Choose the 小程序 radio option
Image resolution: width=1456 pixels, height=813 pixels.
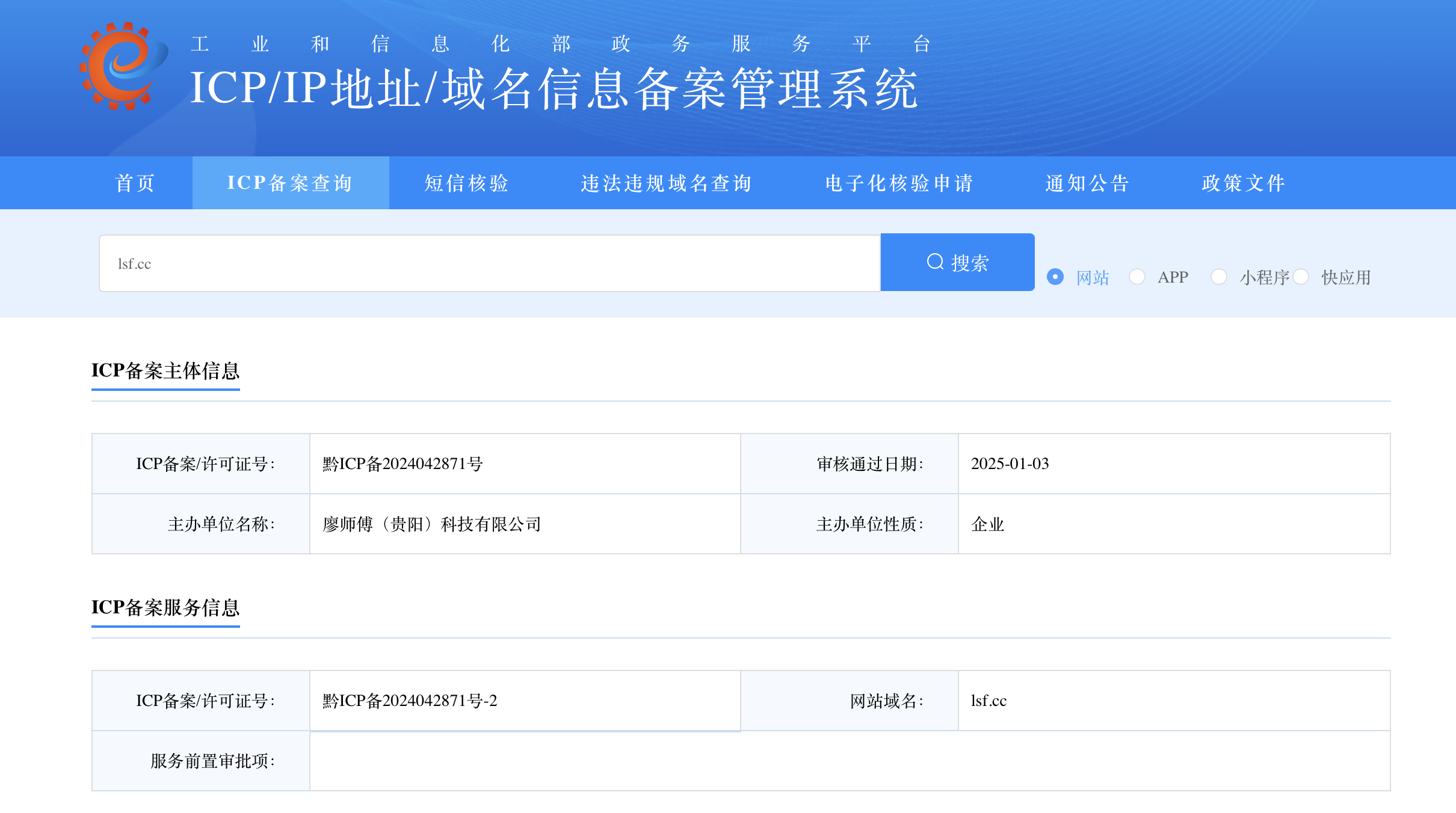coord(1219,277)
